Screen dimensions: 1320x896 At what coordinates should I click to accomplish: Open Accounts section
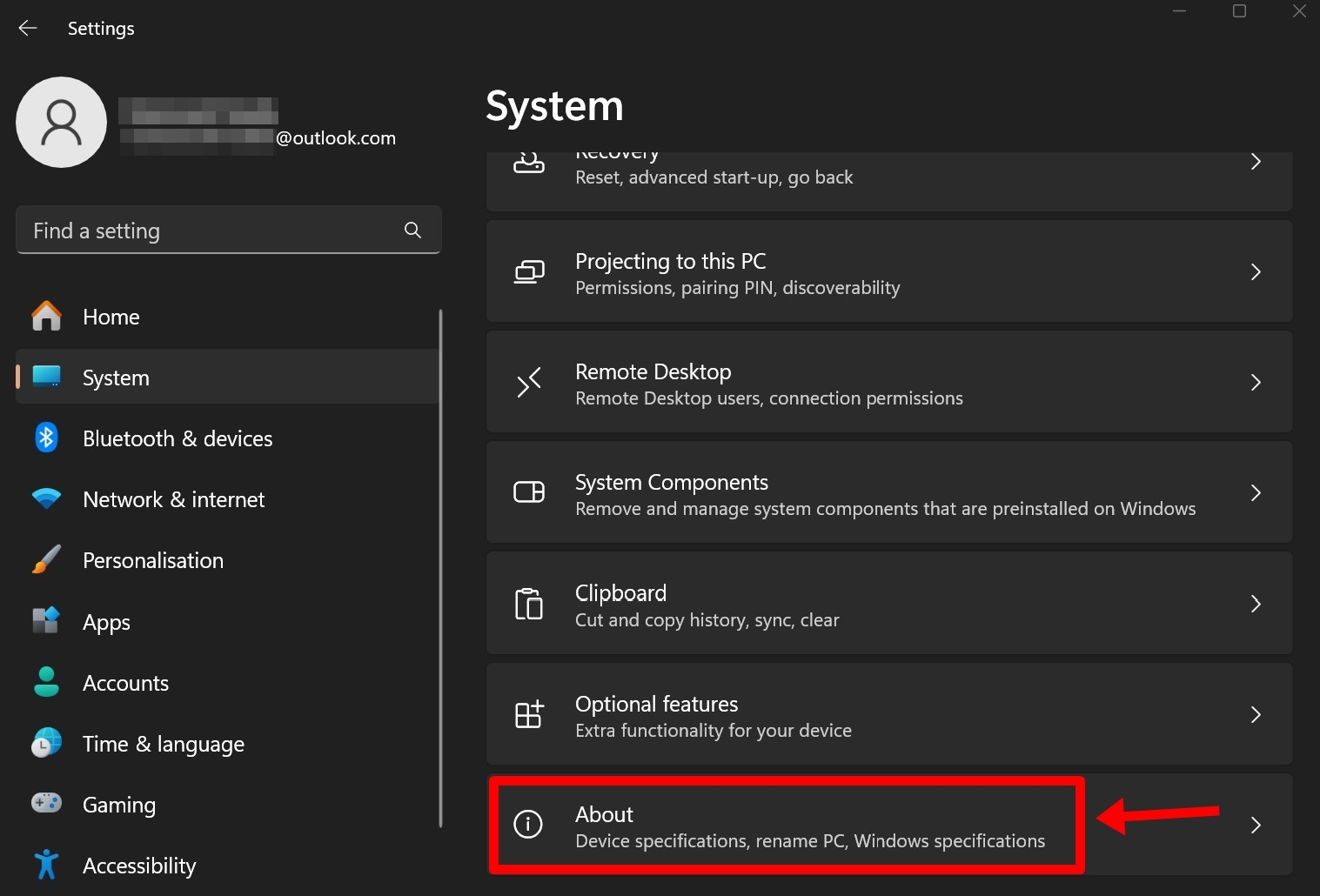[x=227, y=683]
